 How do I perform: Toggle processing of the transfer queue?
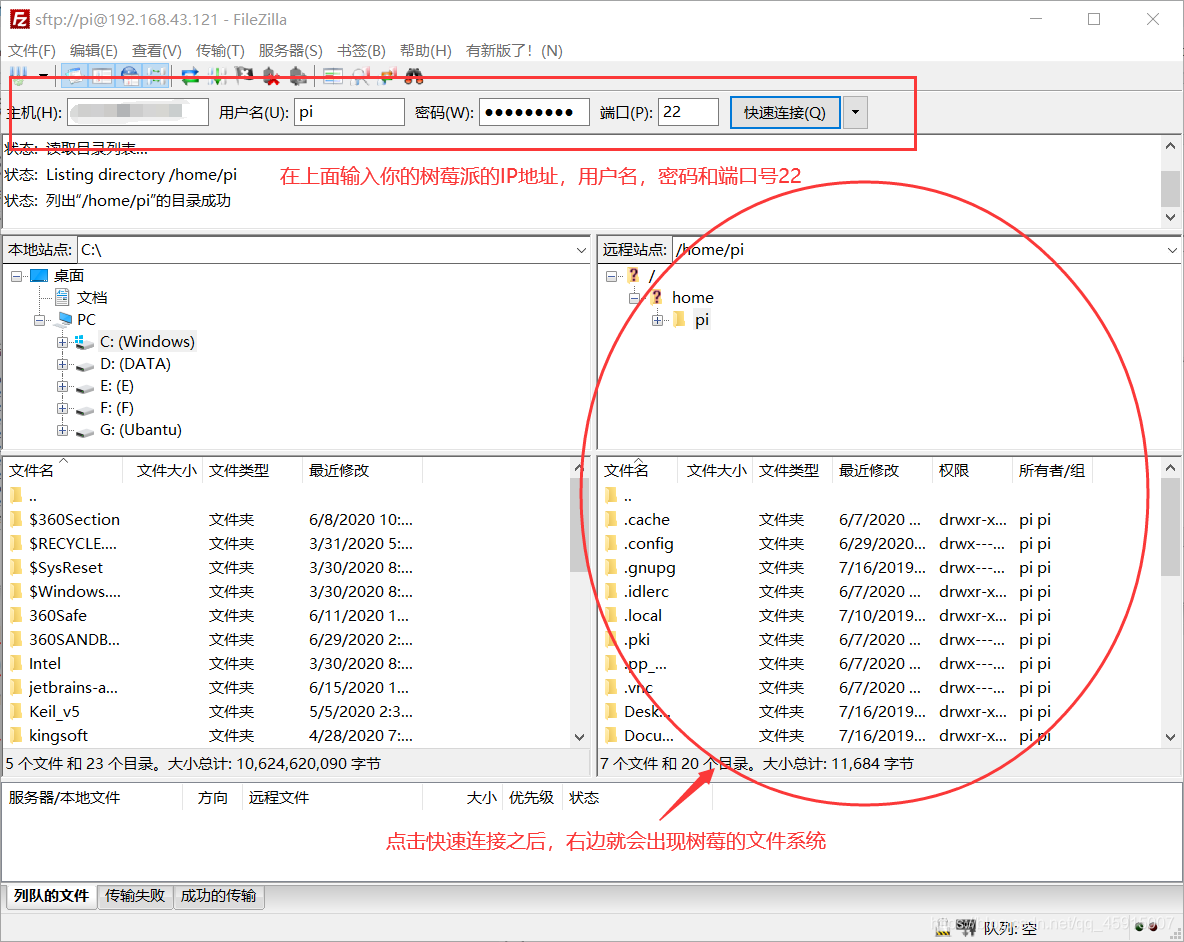pos(217,75)
